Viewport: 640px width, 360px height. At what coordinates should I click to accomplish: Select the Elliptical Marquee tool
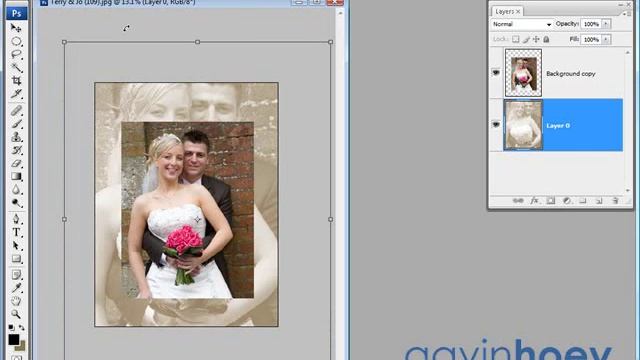(x=16, y=41)
